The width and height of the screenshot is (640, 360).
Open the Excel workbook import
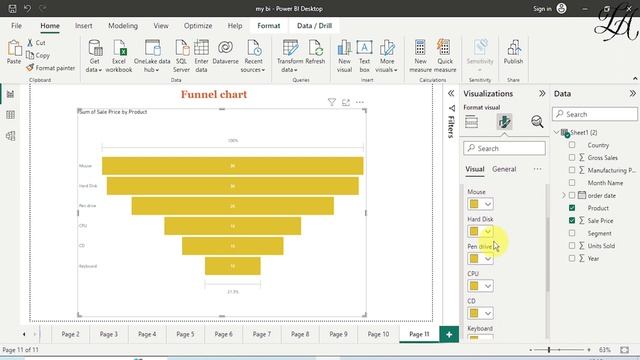click(119, 56)
